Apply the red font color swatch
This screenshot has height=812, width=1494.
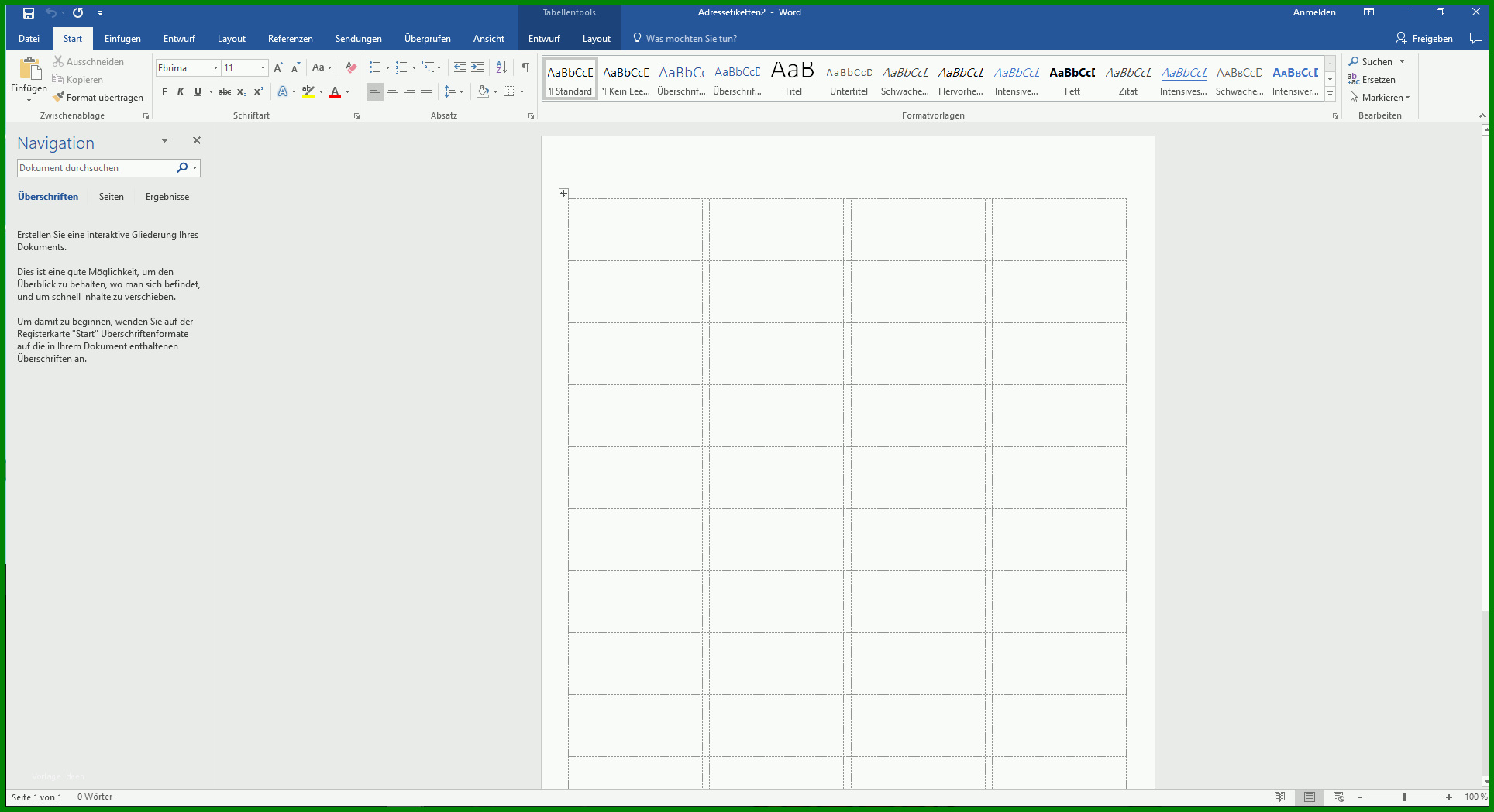[x=335, y=91]
